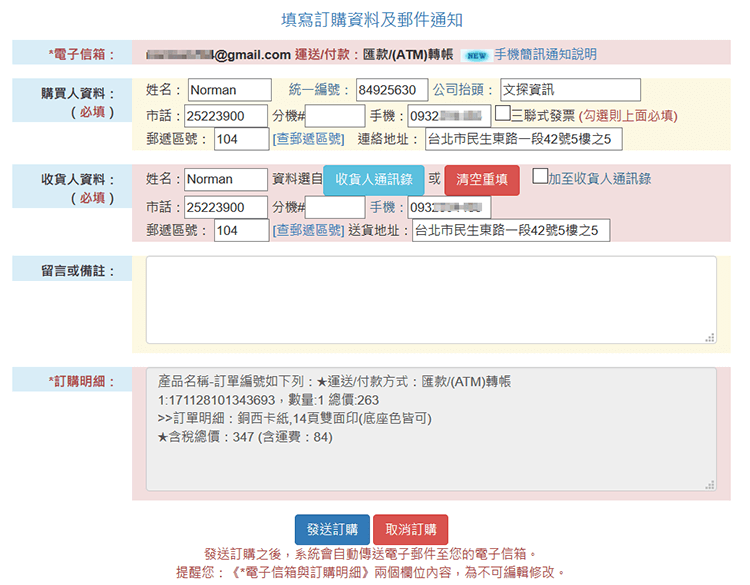
Task: Click the recipient's 查郵遞區號 link
Action: coord(308,231)
